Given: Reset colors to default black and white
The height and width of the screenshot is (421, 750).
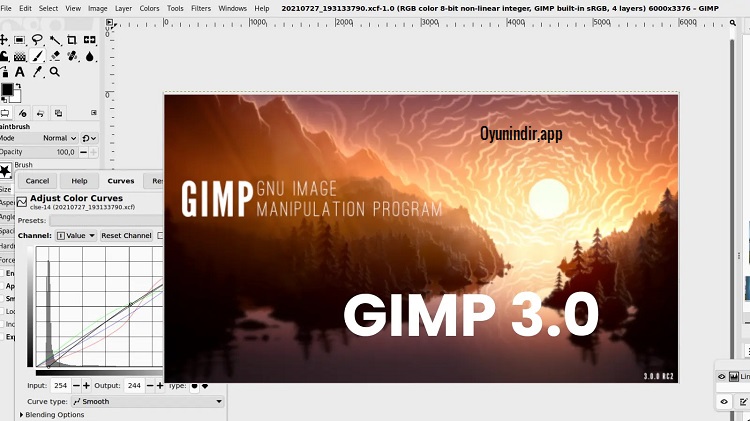Looking at the screenshot, I should point(4,100).
